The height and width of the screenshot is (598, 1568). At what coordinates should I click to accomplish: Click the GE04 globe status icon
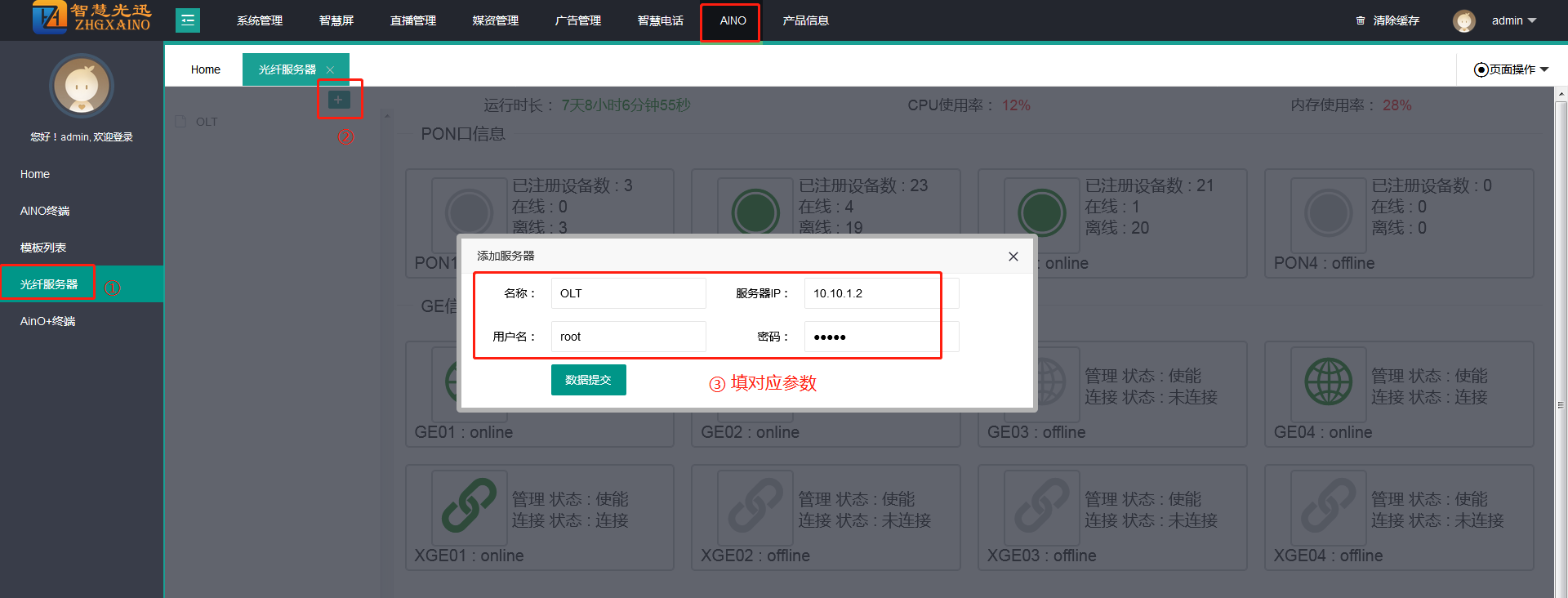click(1328, 382)
